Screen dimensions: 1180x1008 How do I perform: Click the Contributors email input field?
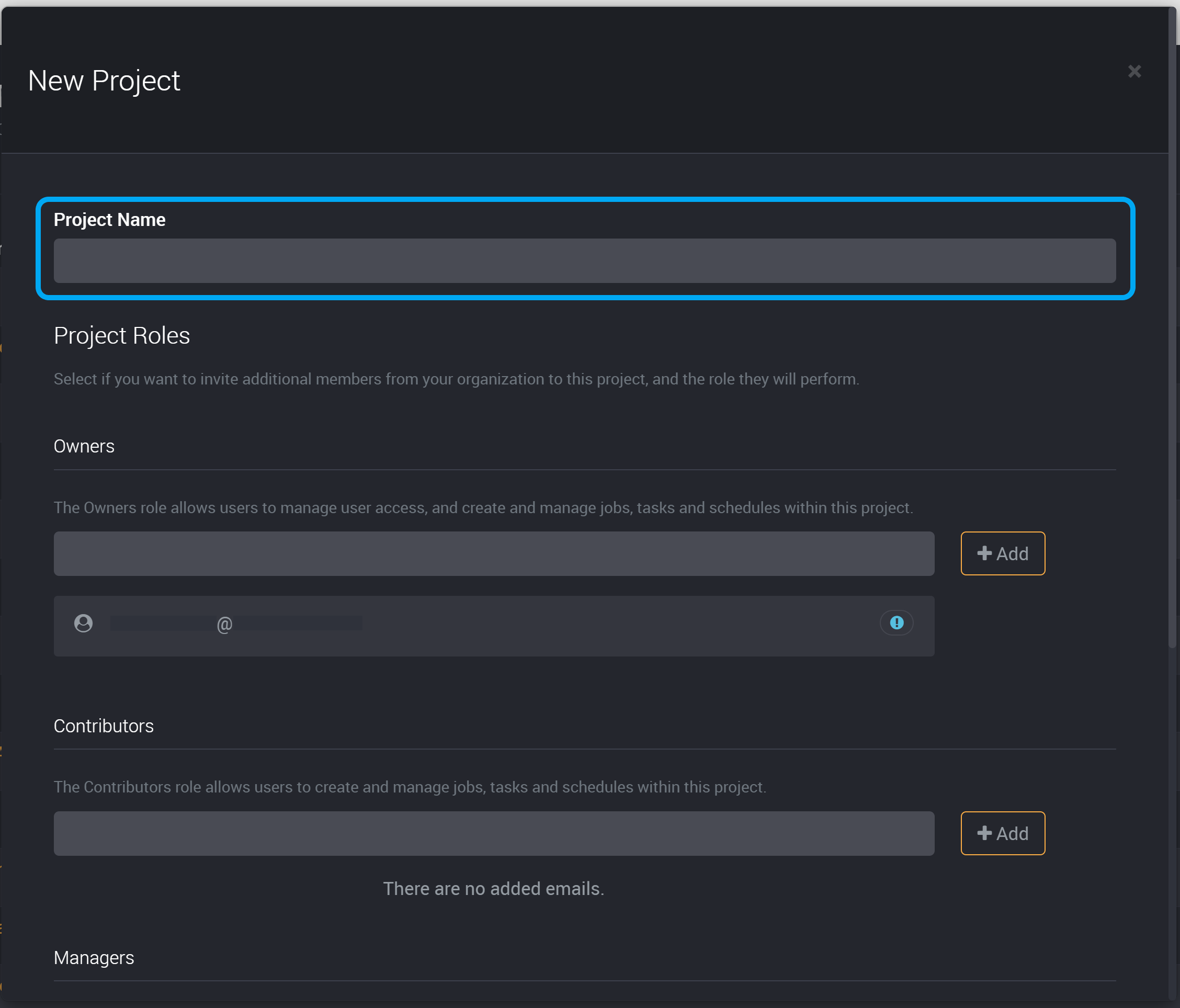494,833
